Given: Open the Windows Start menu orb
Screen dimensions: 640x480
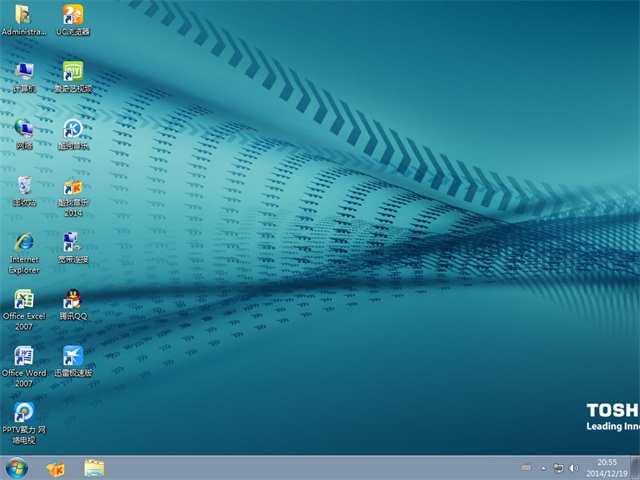Looking at the screenshot, I should click(17, 467).
